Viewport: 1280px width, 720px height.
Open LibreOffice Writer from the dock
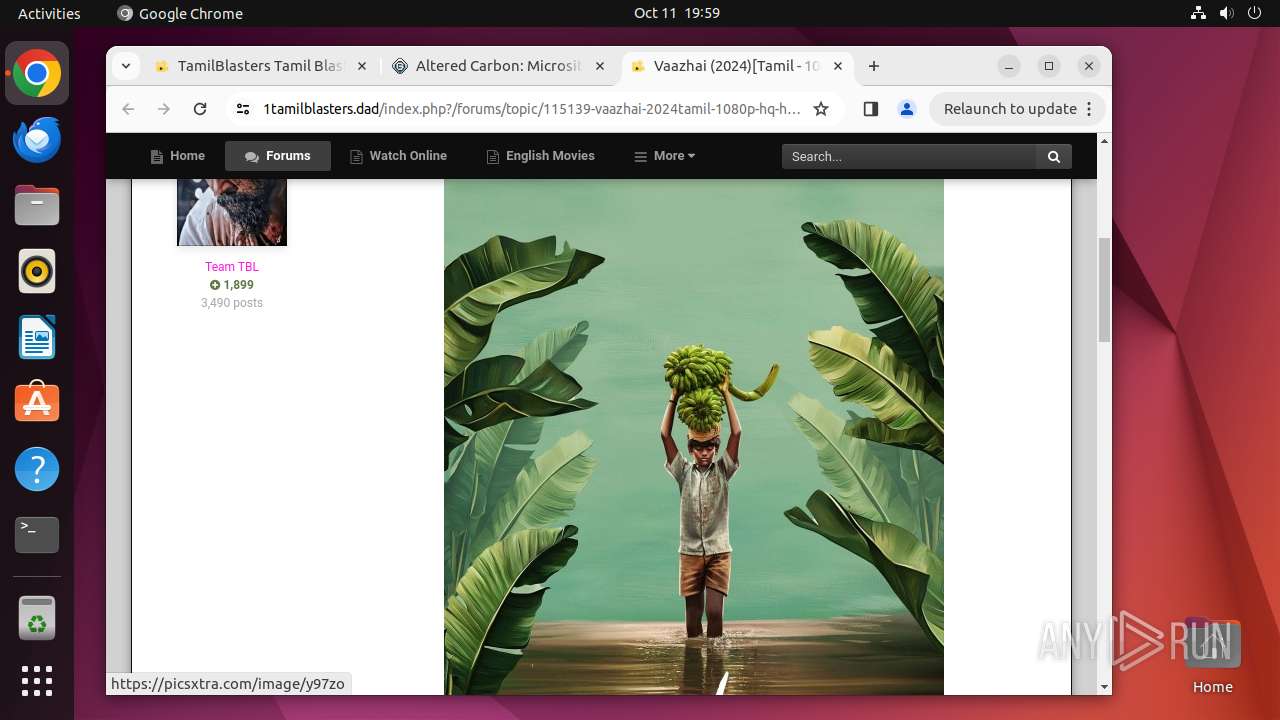point(37,337)
